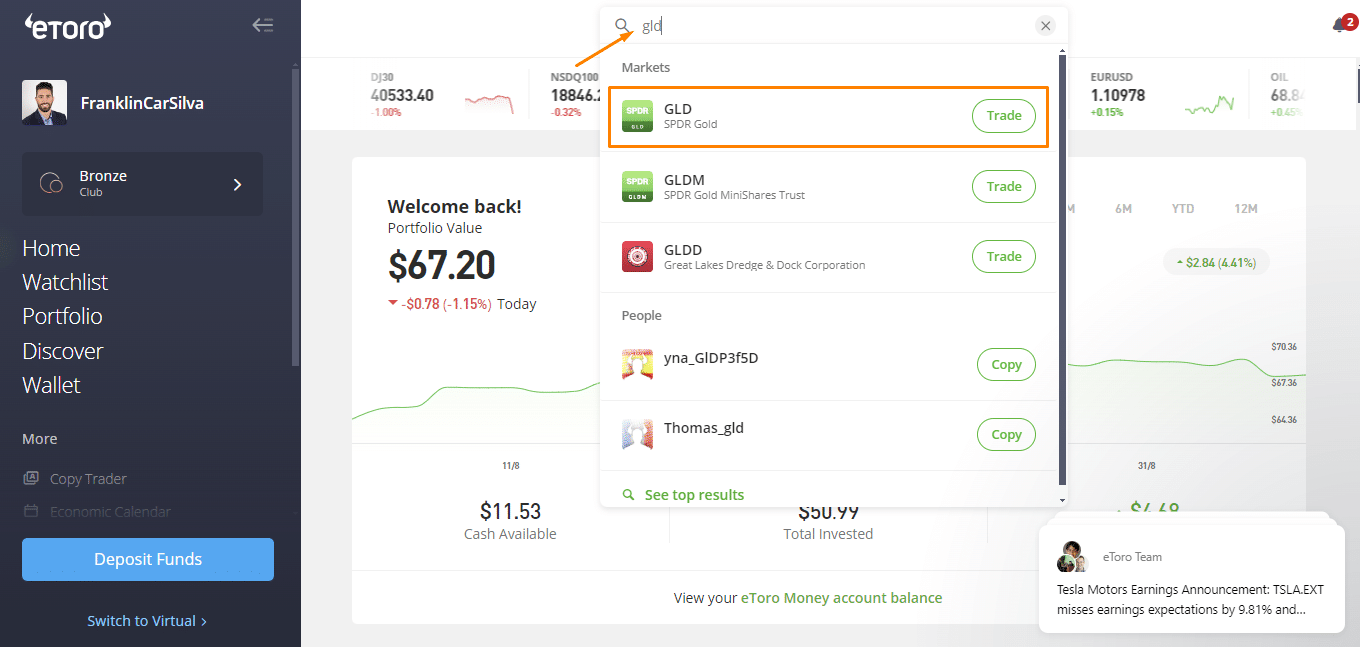The image size is (1360, 647).
Task: Open the yna_GlDP3f5D profile avatar
Action: coord(638,364)
